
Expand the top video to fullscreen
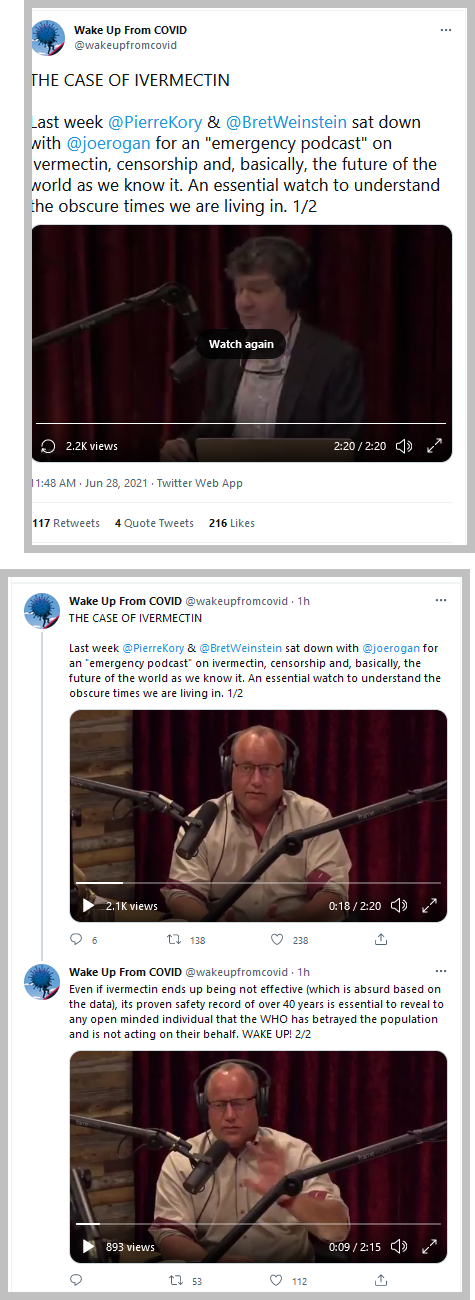coord(434,446)
